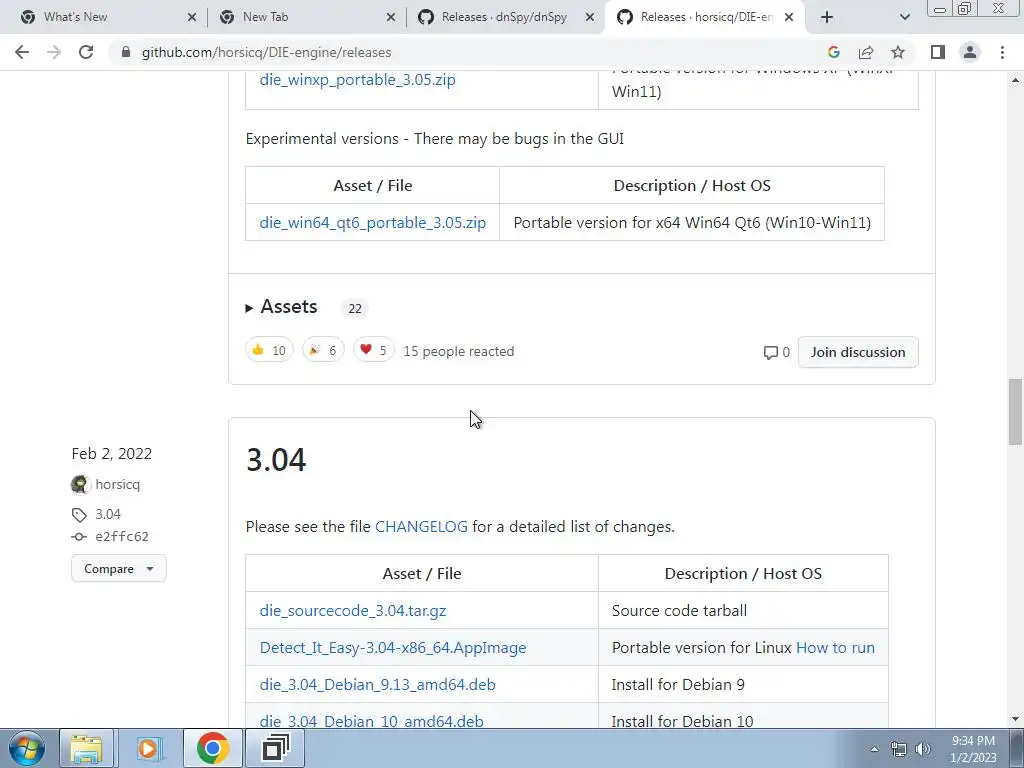The image size is (1024, 768).
Task: Go back to the previous page
Action: click(x=22, y=52)
